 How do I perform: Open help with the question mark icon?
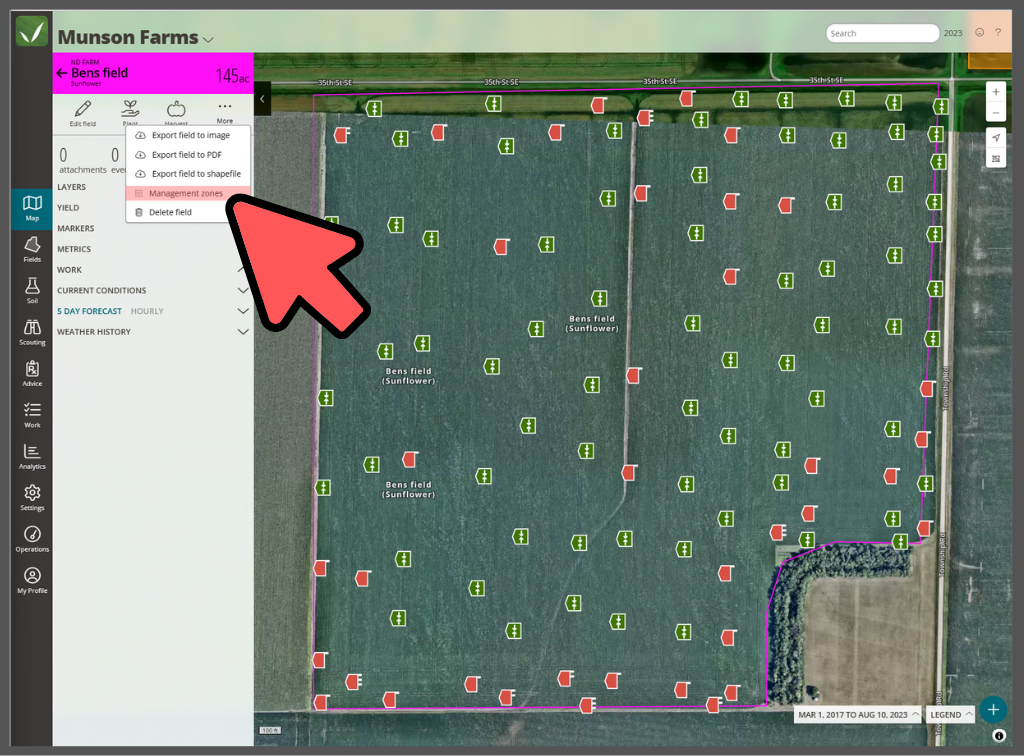(x=998, y=33)
